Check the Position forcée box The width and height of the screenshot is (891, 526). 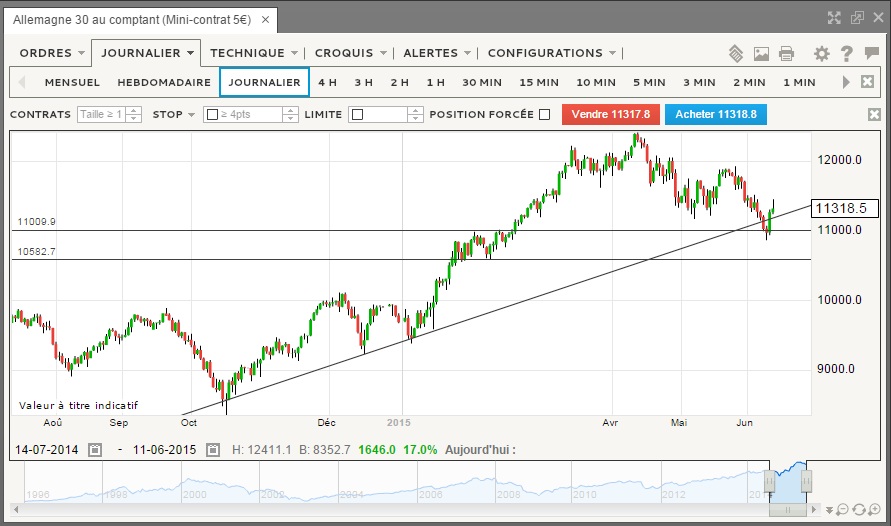pyautogui.click(x=544, y=115)
